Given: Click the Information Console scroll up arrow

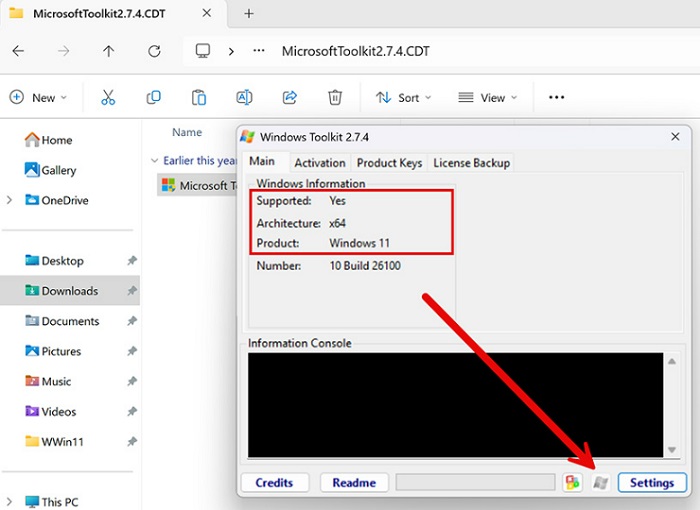Looking at the screenshot, I should (x=672, y=361).
